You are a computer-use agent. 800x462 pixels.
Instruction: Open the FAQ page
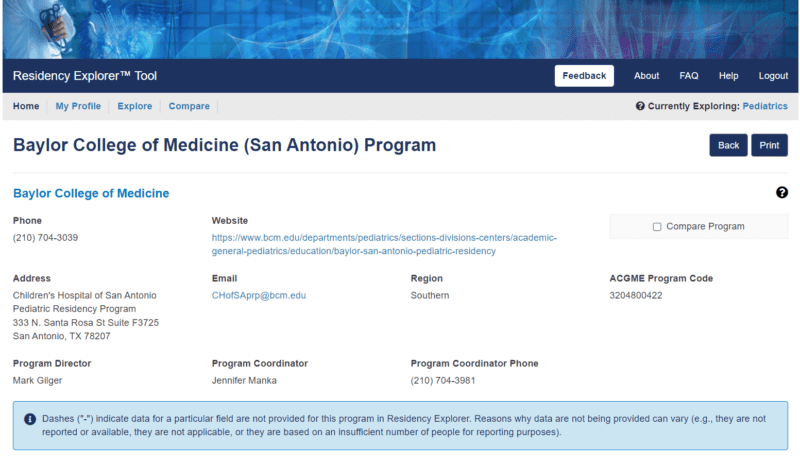pos(689,76)
